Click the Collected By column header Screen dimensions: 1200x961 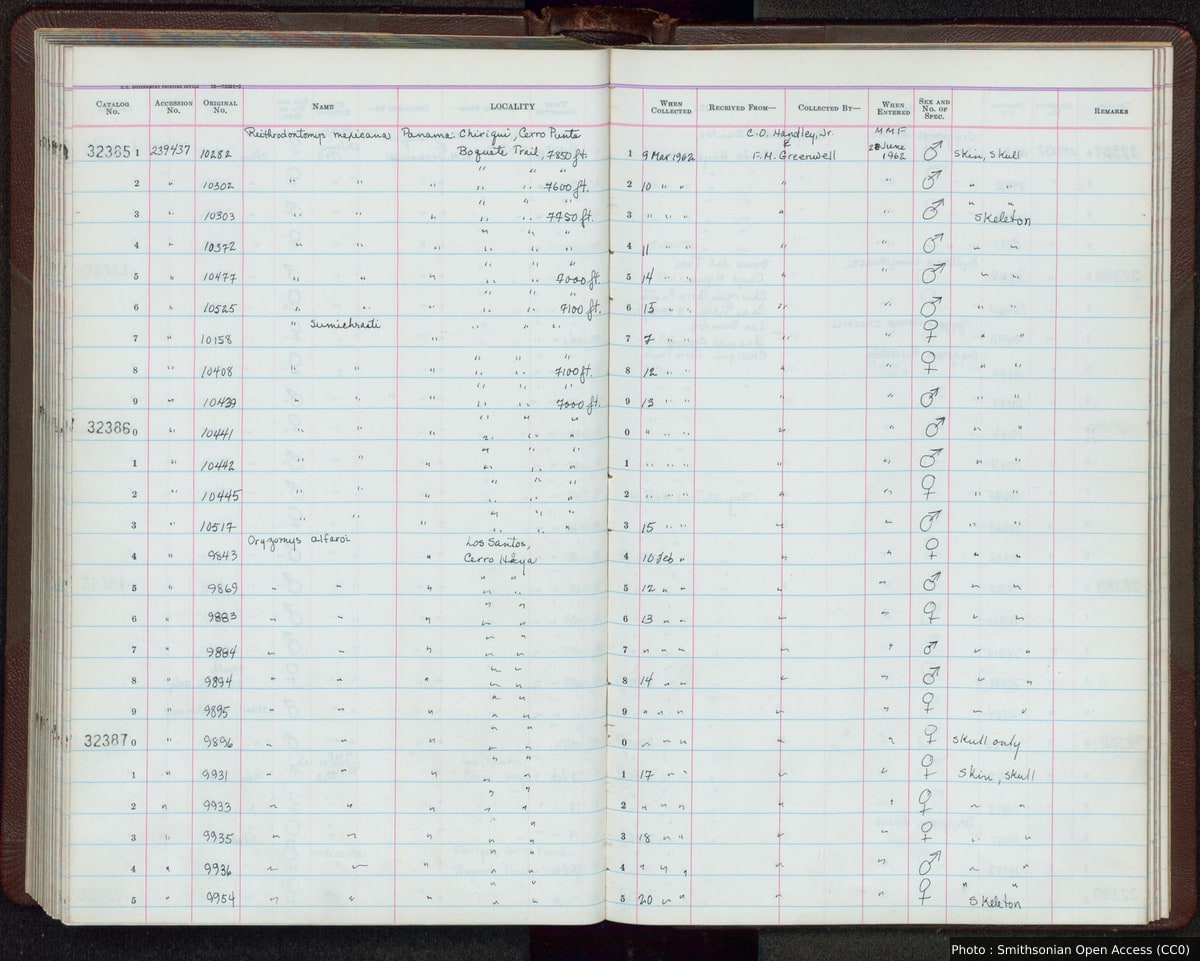(x=826, y=107)
